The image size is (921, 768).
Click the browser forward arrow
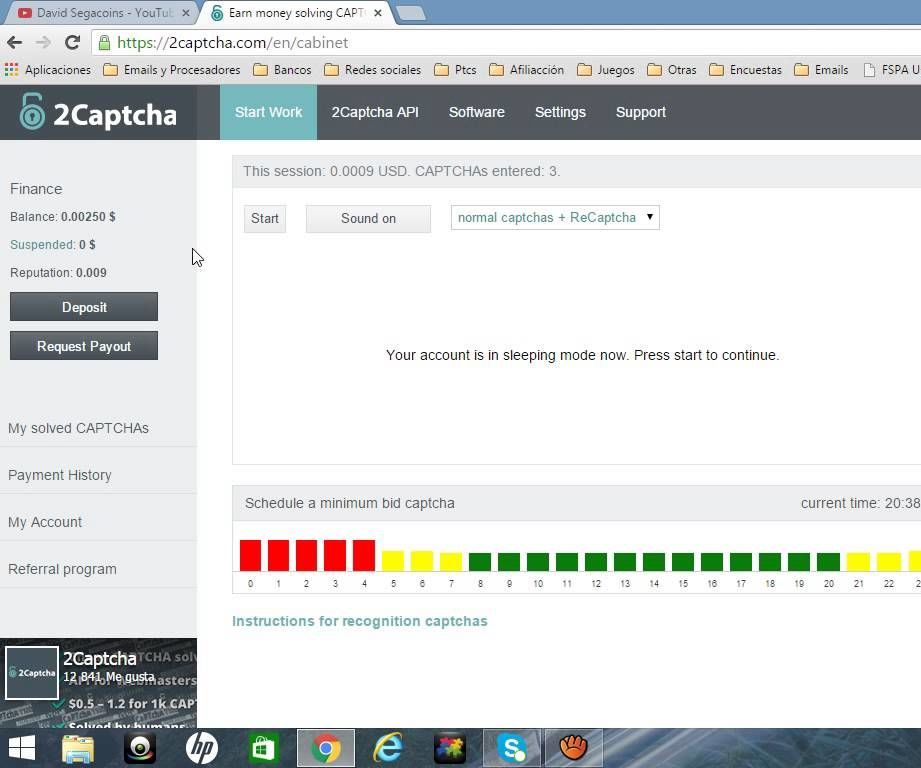pos(43,42)
